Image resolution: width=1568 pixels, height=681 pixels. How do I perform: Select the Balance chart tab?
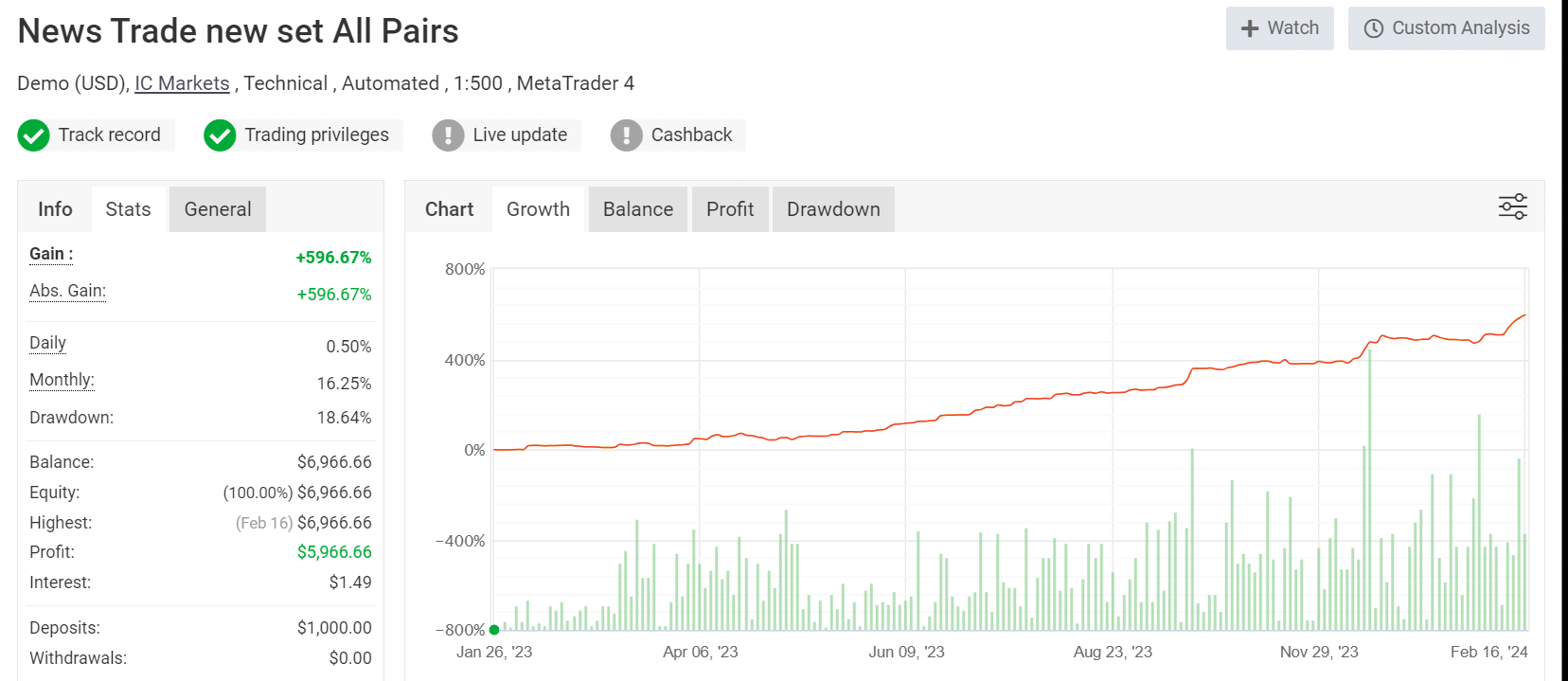coord(638,209)
